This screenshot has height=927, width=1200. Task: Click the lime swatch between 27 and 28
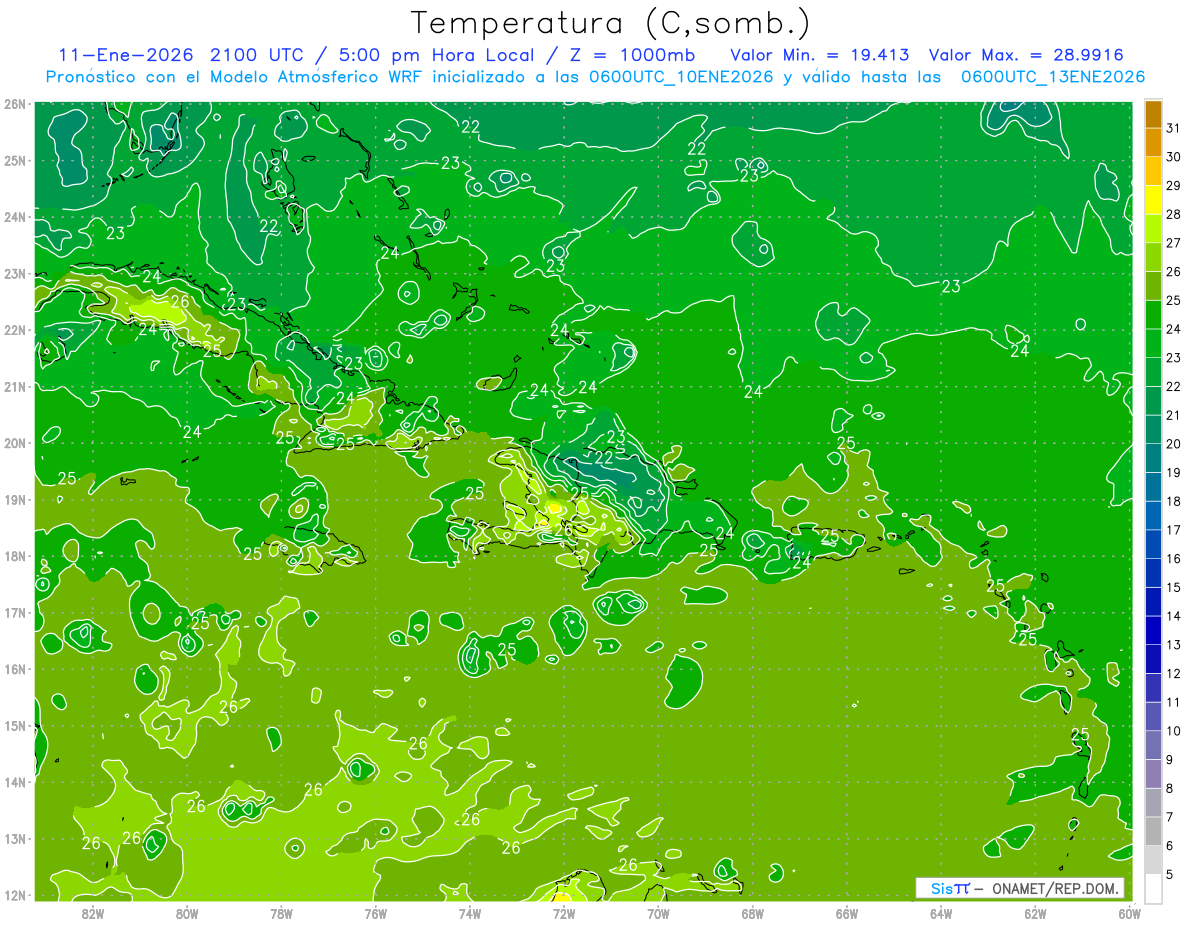click(x=1153, y=229)
